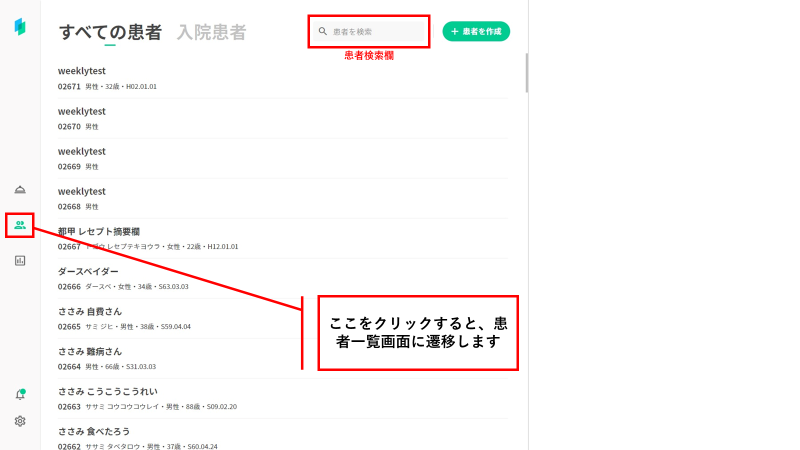800x450 pixels.
Task: Switch to すべての患者 tab
Action: pyautogui.click(x=110, y=32)
